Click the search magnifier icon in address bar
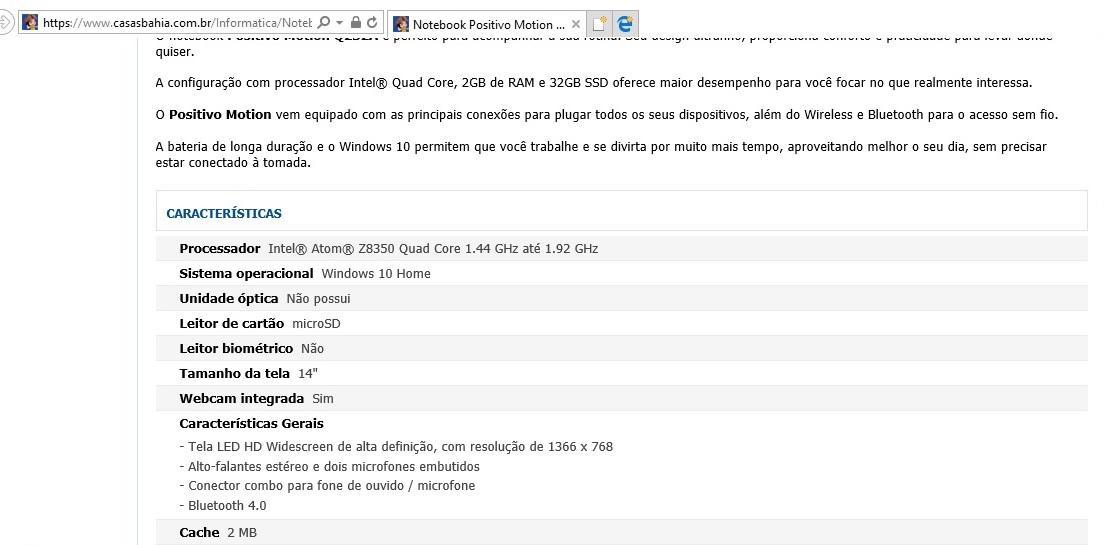This screenshot has width=1105, height=545. coord(323,23)
